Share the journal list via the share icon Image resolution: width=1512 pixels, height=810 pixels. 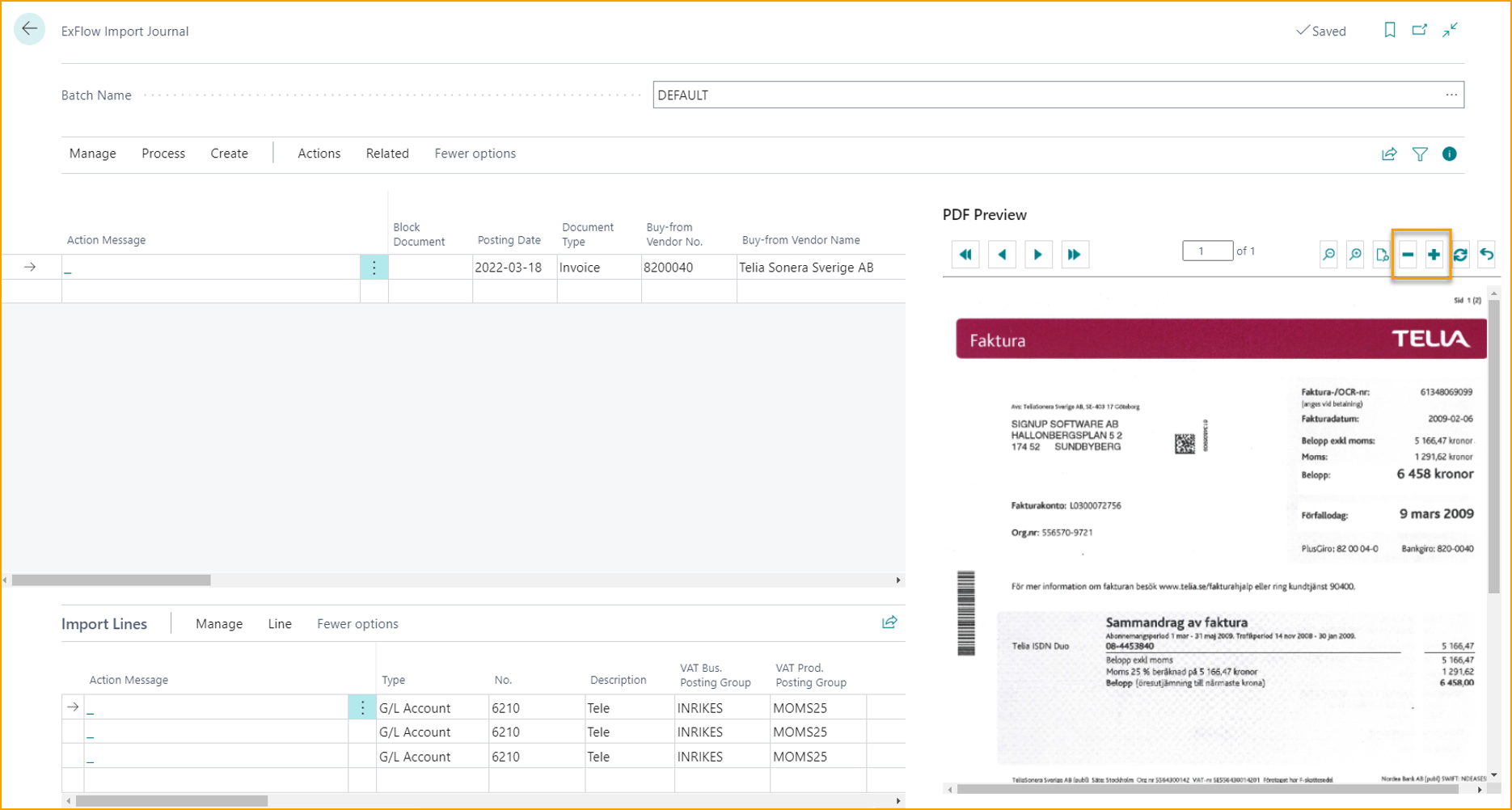1389,154
